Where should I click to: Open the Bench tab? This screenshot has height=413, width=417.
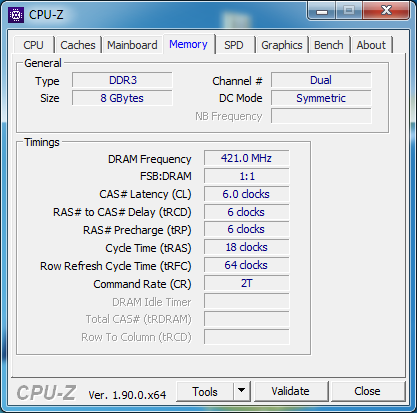329,45
